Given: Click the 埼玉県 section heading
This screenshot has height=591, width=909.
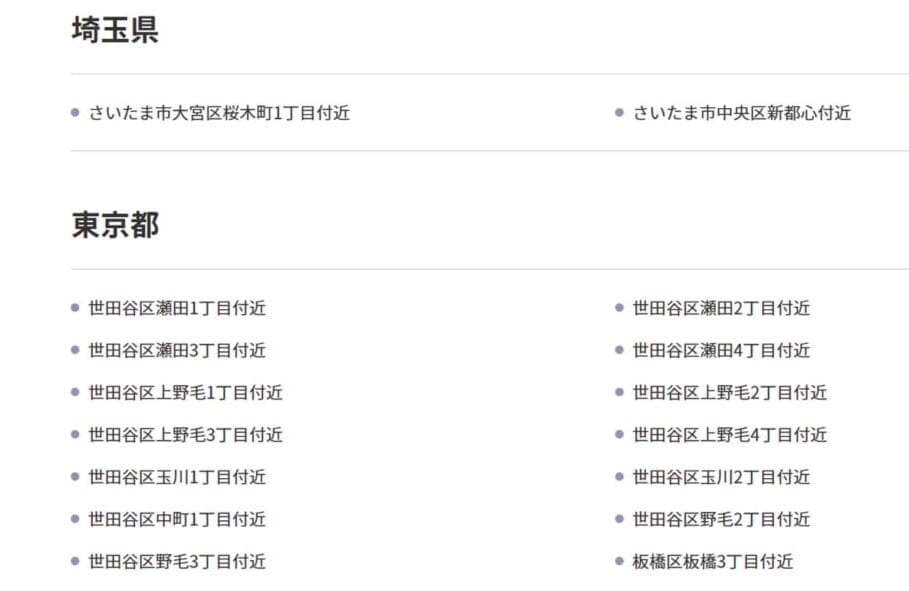Looking at the screenshot, I should pos(115,30).
